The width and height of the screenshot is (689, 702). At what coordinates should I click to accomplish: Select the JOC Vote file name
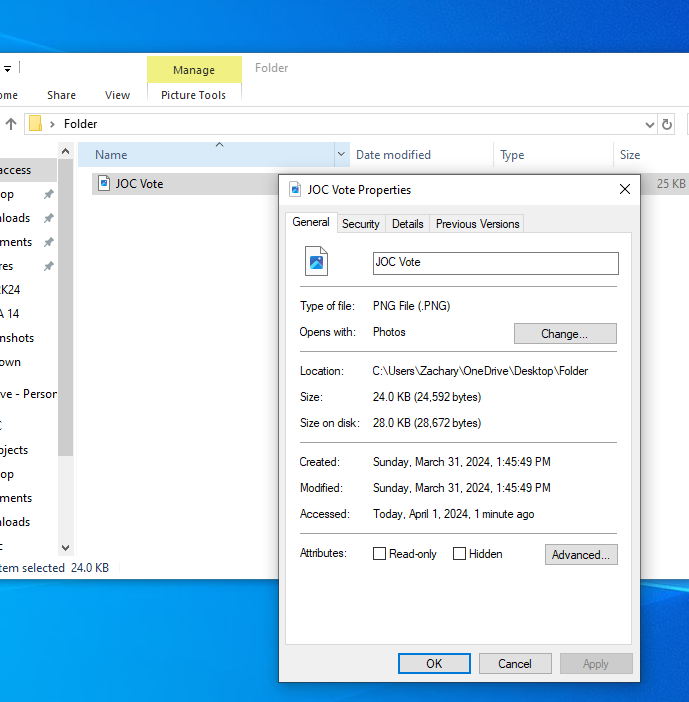[x=139, y=184]
